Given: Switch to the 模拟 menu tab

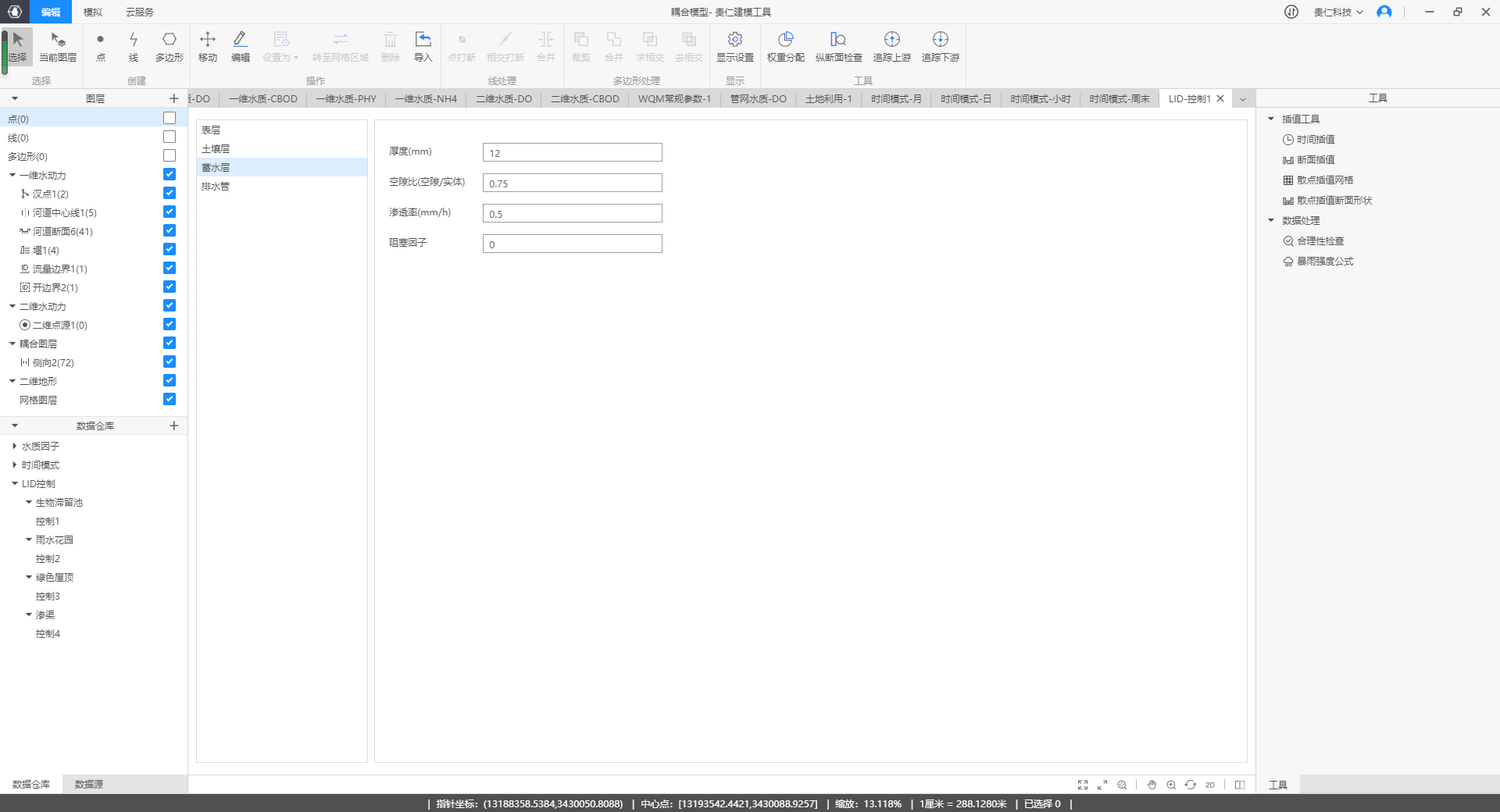Looking at the screenshot, I should coord(93,12).
